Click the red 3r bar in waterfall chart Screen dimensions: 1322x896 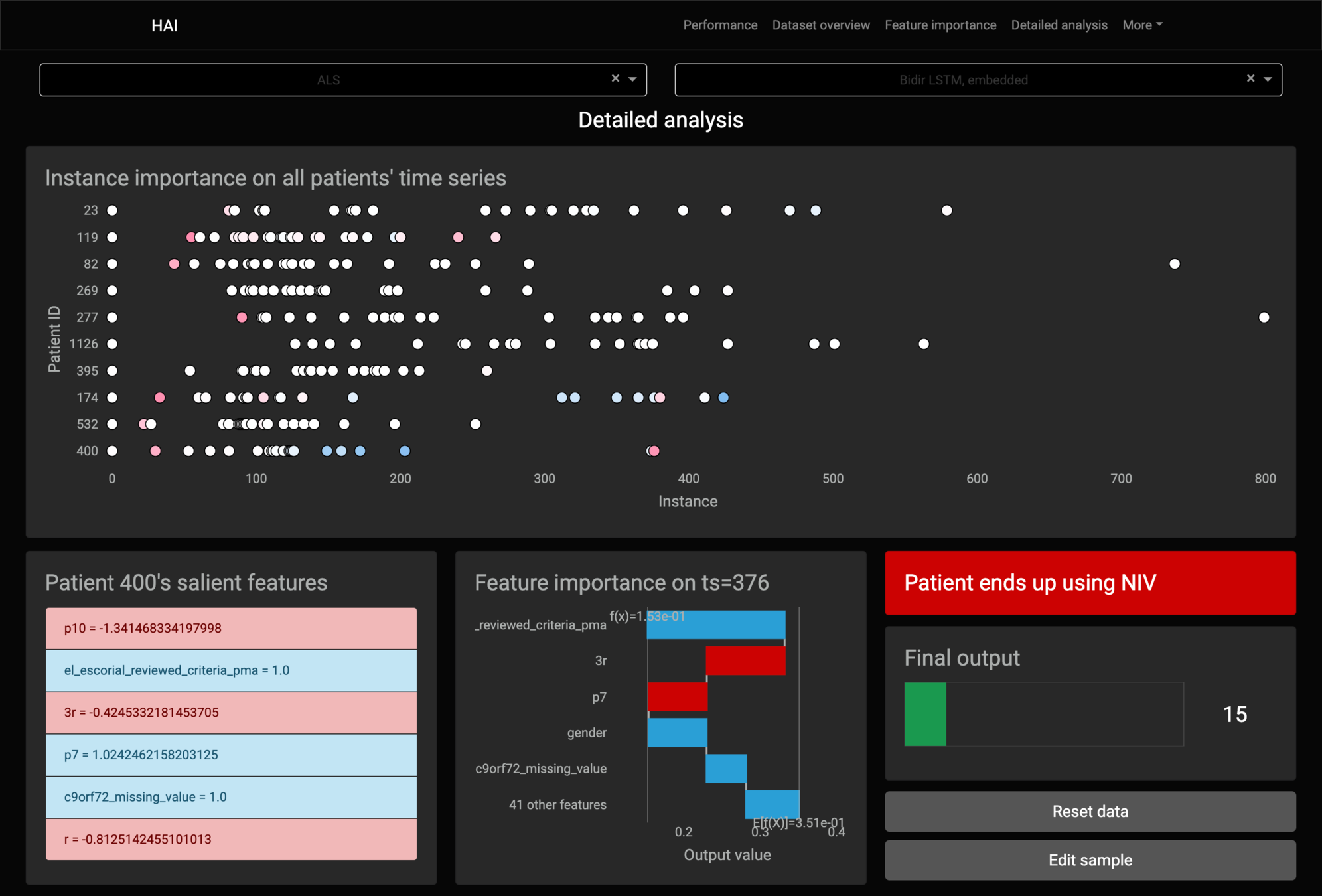pyautogui.click(x=745, y=661)
